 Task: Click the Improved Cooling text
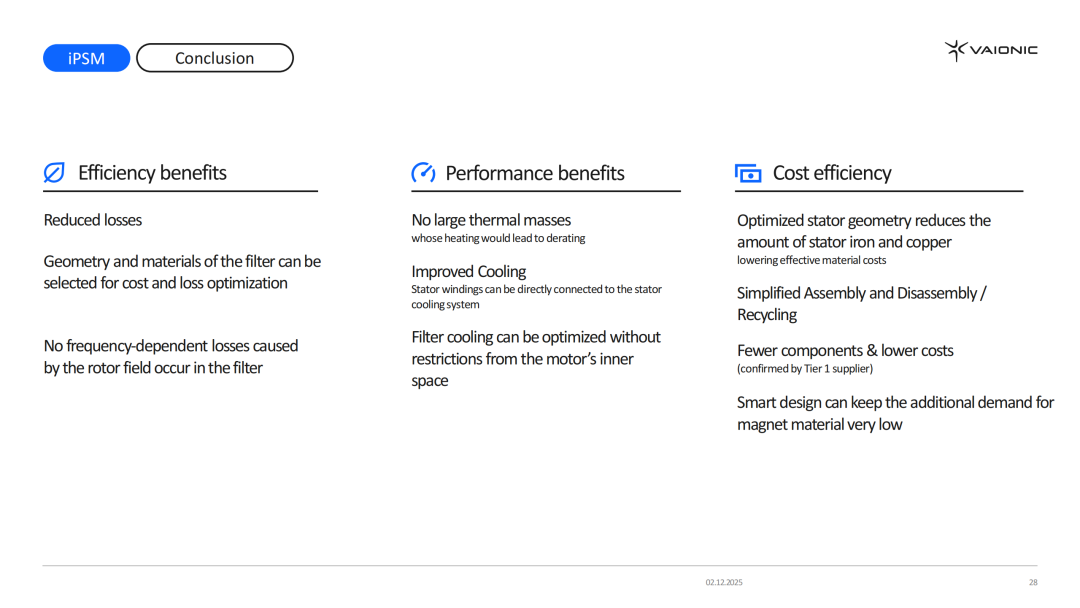tap(468, 271)
